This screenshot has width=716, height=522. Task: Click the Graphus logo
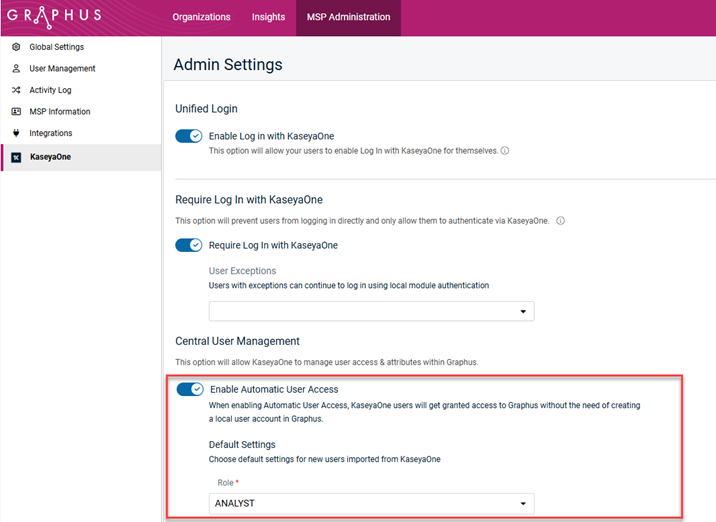[54, 16]
